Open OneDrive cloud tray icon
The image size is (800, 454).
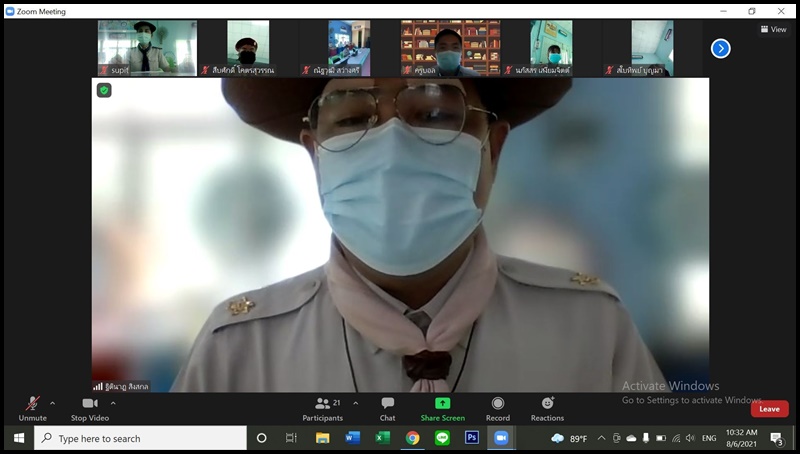[x=631, y=438]
